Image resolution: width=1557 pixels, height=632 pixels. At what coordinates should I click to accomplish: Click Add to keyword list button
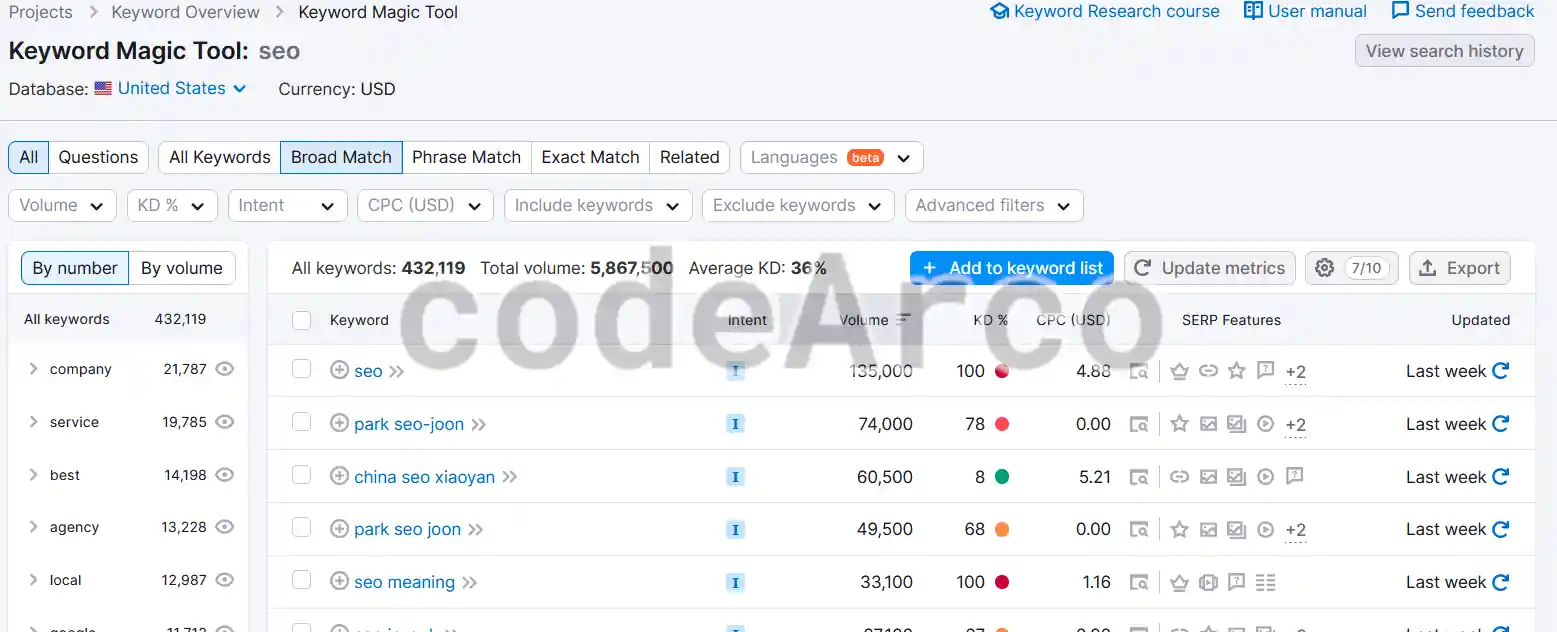tap(1012, 268)
